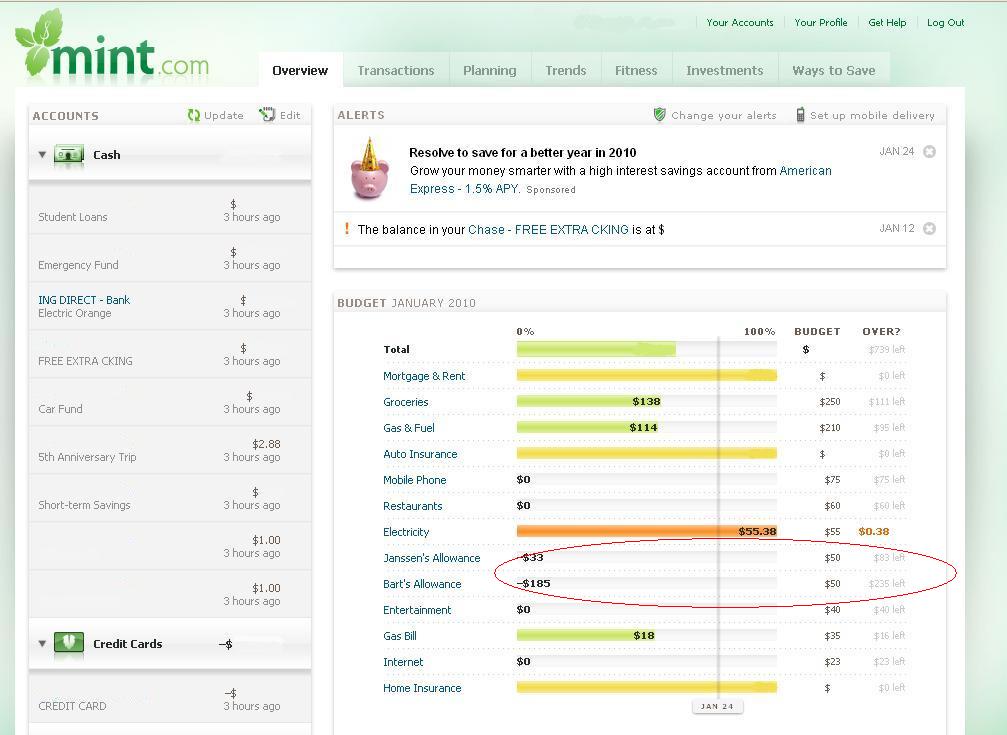
Task: Click the Edit hand icon in Accounts
Action: (267, 114)
